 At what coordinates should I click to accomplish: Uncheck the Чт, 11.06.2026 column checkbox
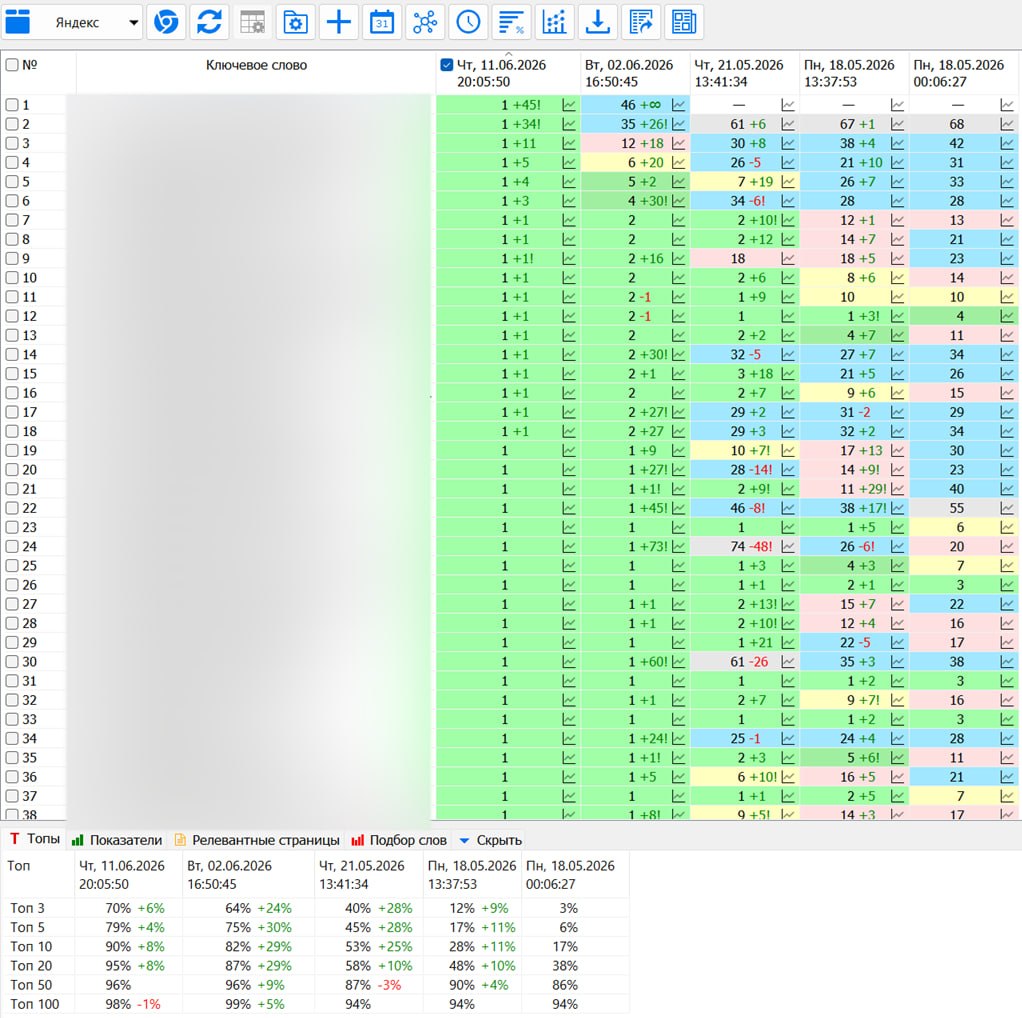(x=446, y=65)
